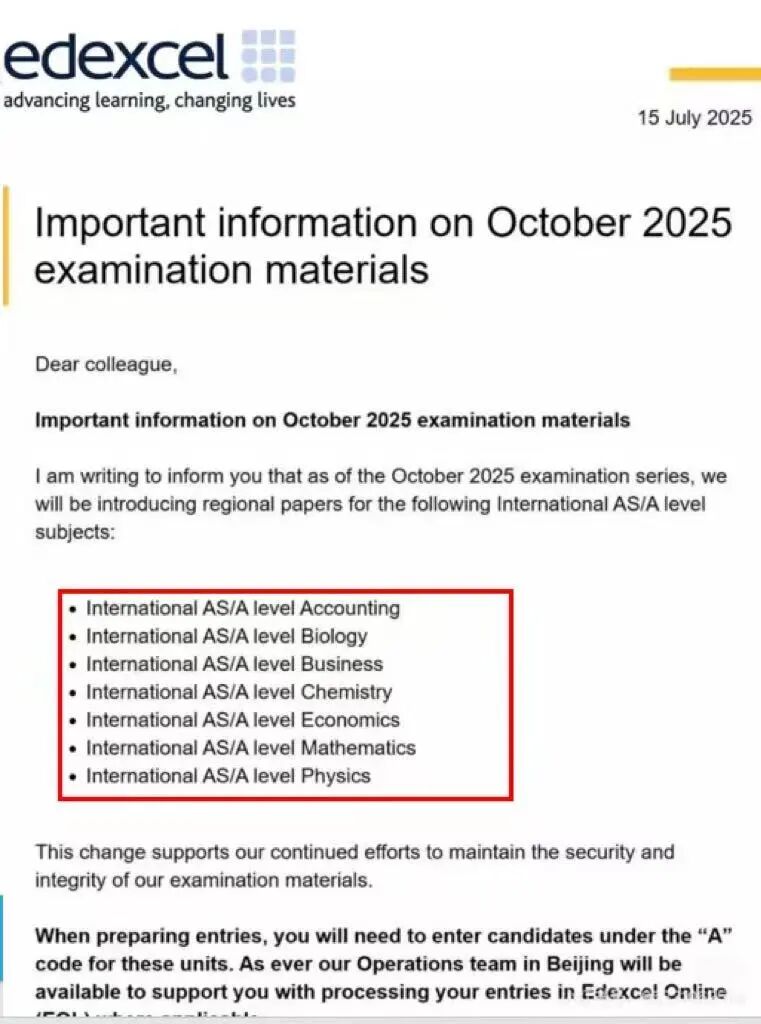Select the "advancing learning, changing lives" tagline
761x1024 pixels.
pyautogui.click(x=150, y=100)
